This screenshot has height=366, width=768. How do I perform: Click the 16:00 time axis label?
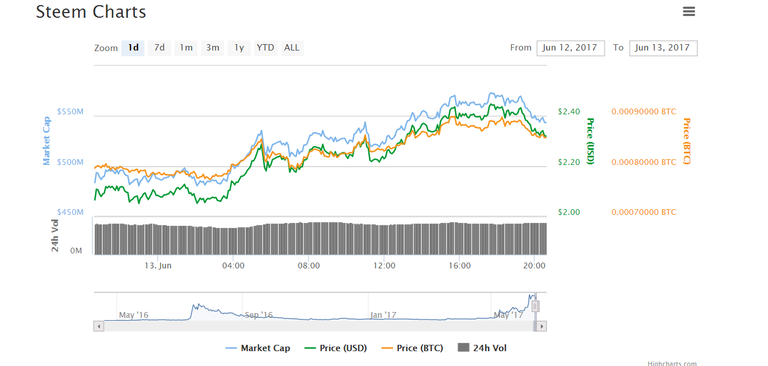click(x=459, y=266)
